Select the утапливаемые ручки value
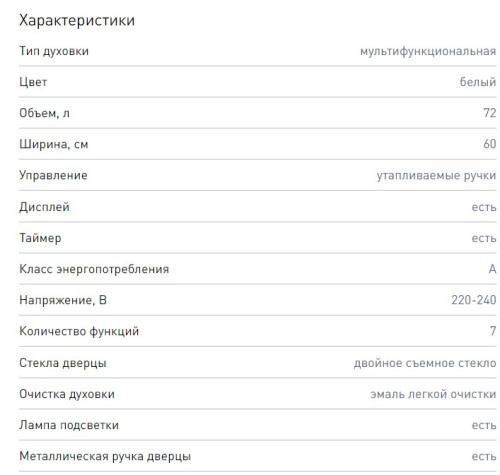 tap(436, 176)
